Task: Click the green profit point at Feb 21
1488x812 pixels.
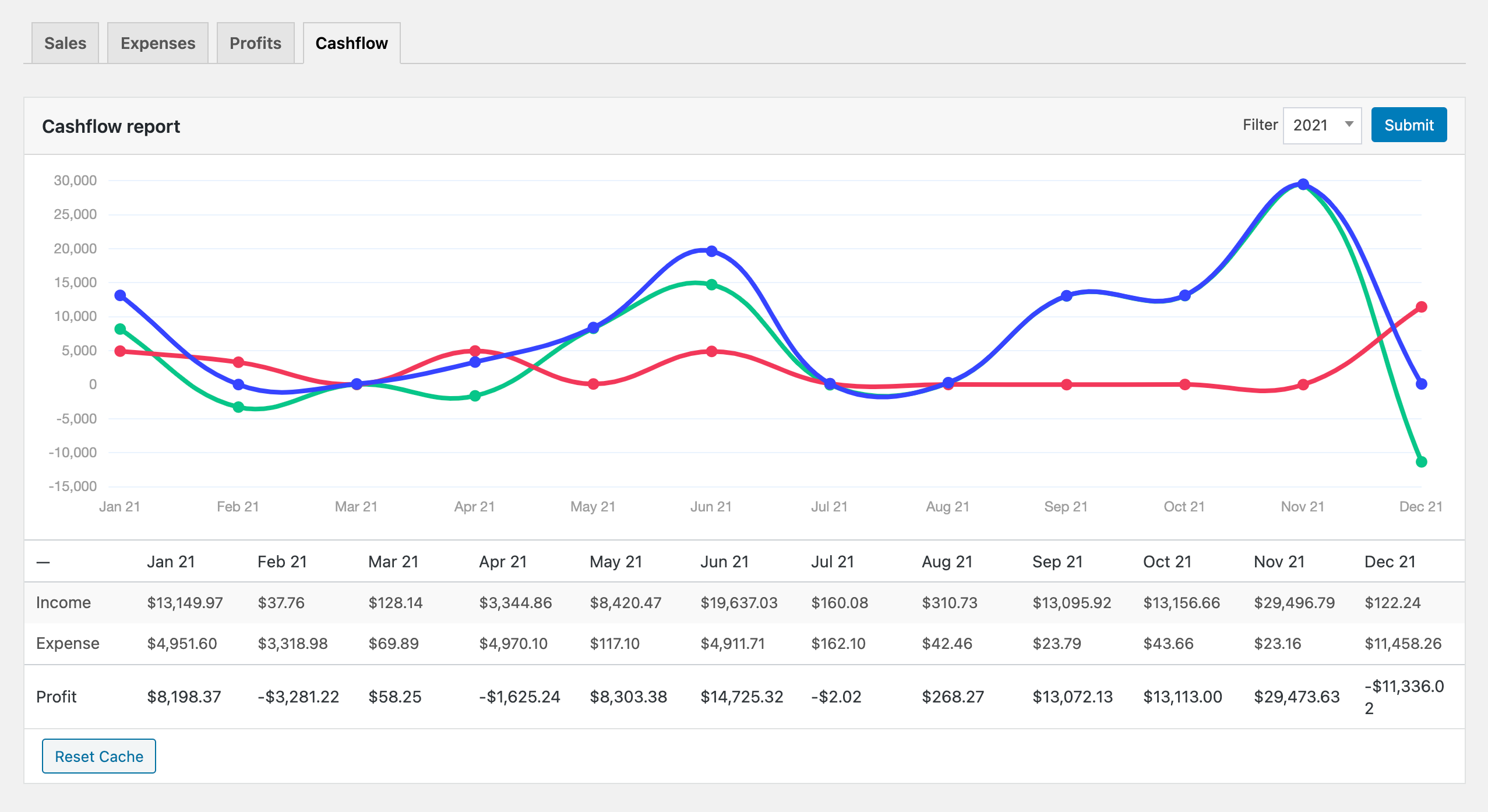Action: (238, 407)
